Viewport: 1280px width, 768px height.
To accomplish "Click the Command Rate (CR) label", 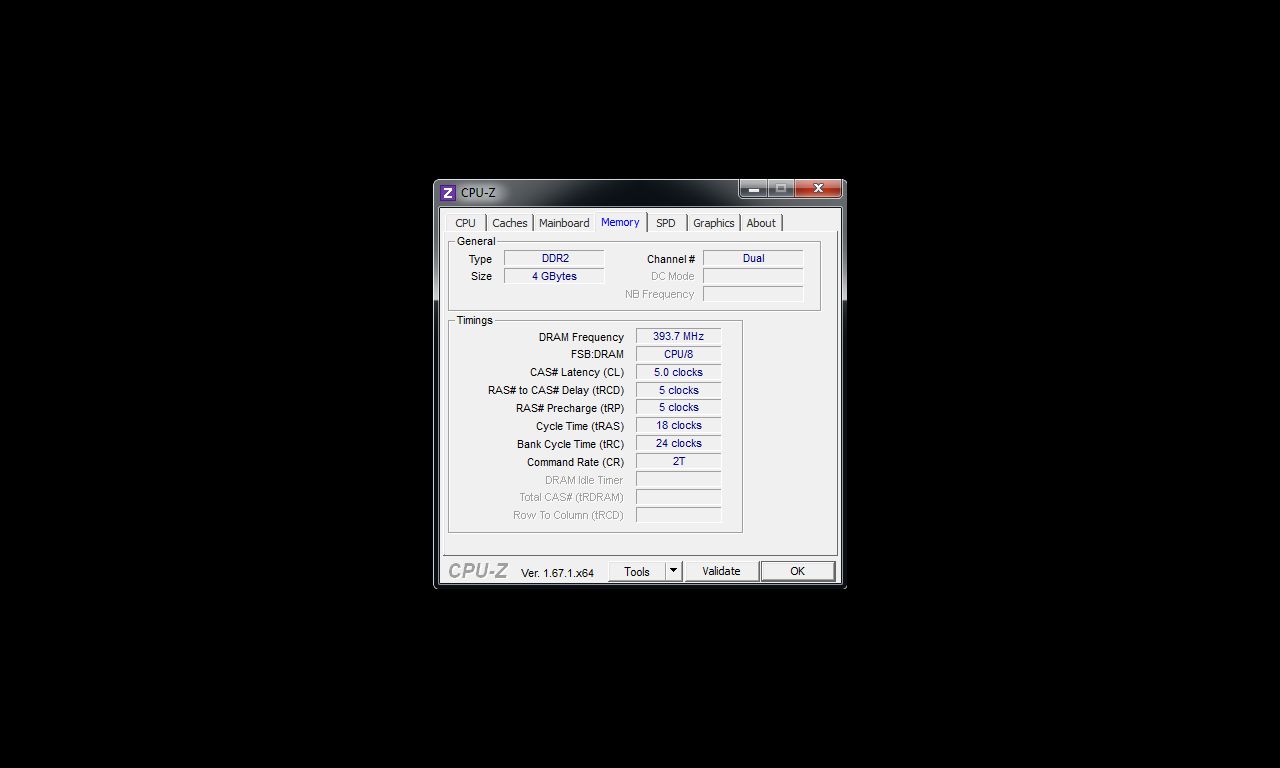I will [575, 462].
